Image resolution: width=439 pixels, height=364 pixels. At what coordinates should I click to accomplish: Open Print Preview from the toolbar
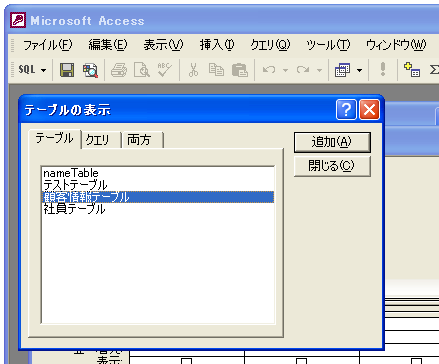[x=142, y=70]
